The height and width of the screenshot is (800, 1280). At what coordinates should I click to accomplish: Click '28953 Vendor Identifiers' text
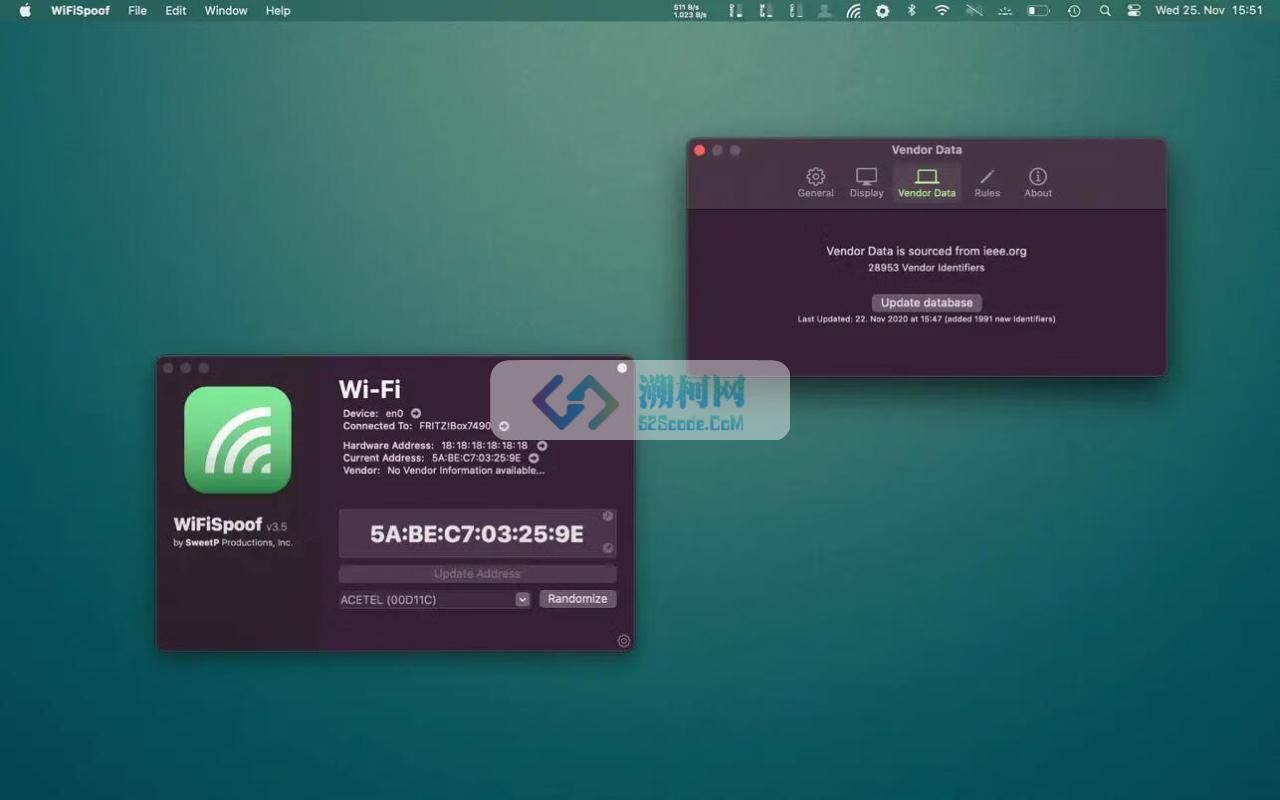tap(926, 268)
